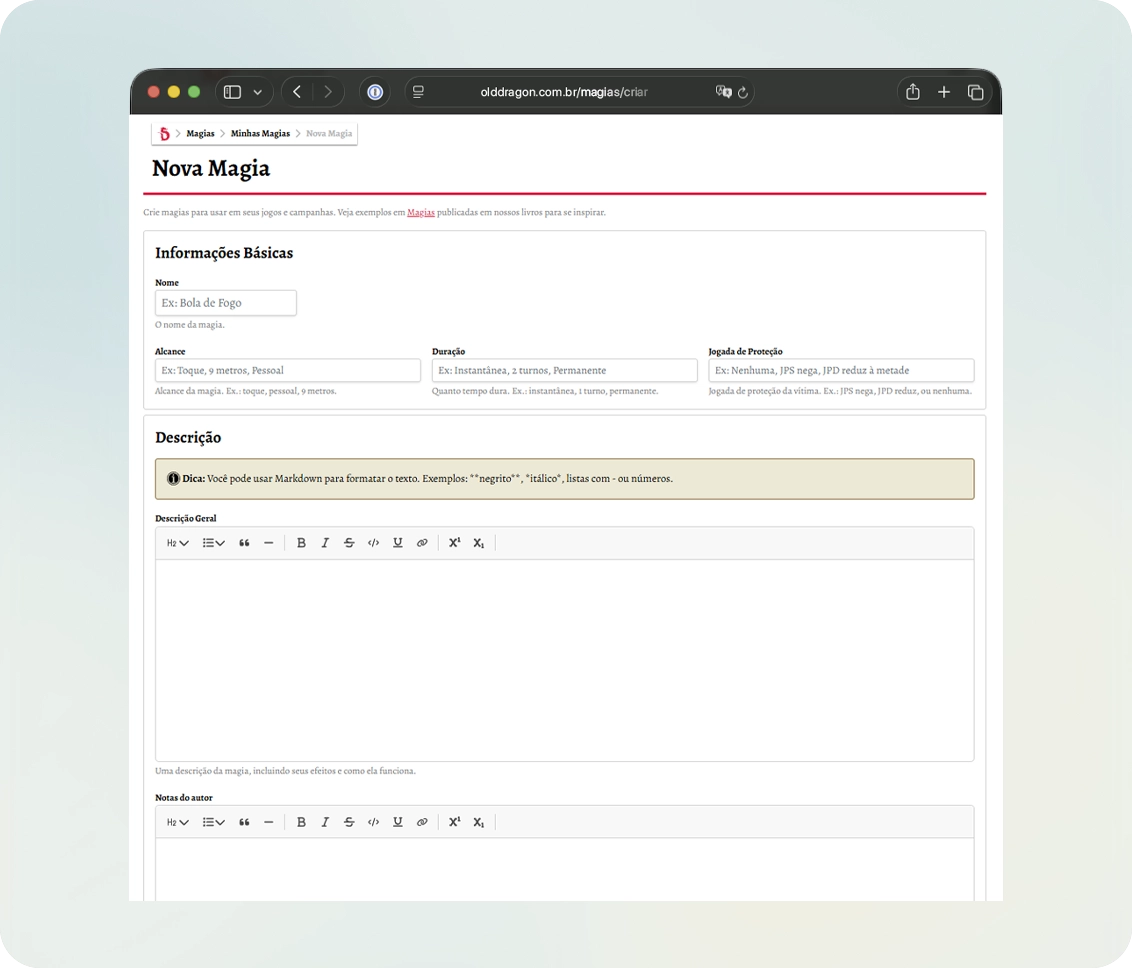Image resolution: width=1132 pixels, height=968 pixels.
Task: Apply italic in Descrição Geral editor
Action: coord(325,543)
